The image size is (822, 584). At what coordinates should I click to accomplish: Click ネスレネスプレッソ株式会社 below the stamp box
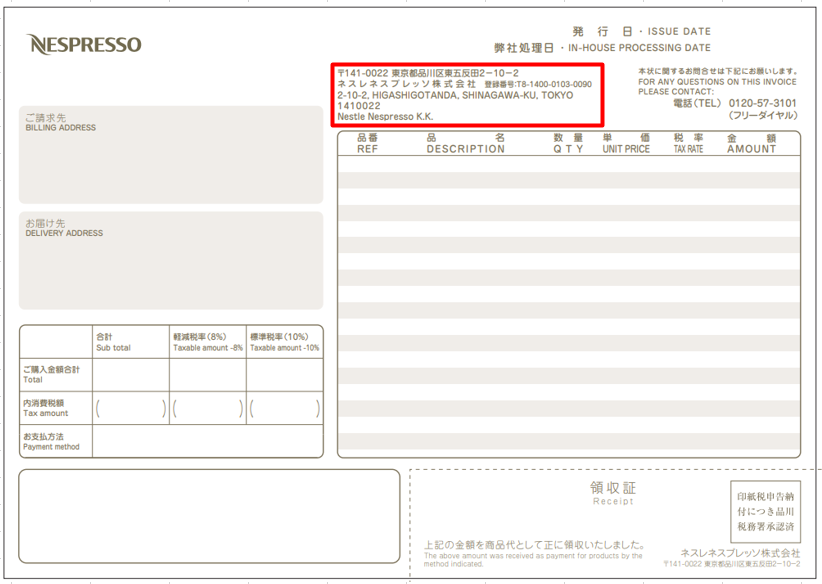[740, 553]
